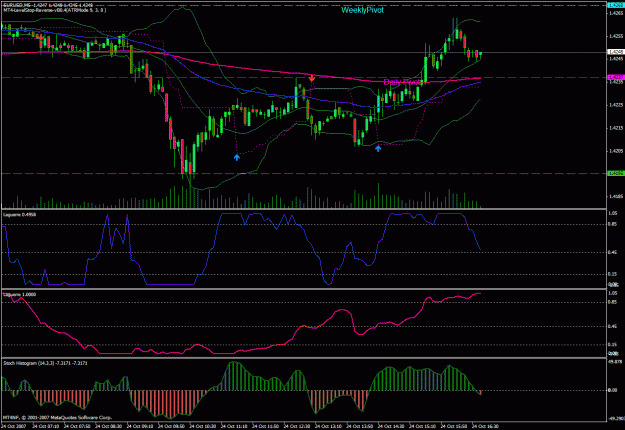Image resolution: width=625 pixels, height=430 pixels.
Task: Click the 24 Oct 09:10 time label
Action: pyautogui.click(x=140, y=426)
